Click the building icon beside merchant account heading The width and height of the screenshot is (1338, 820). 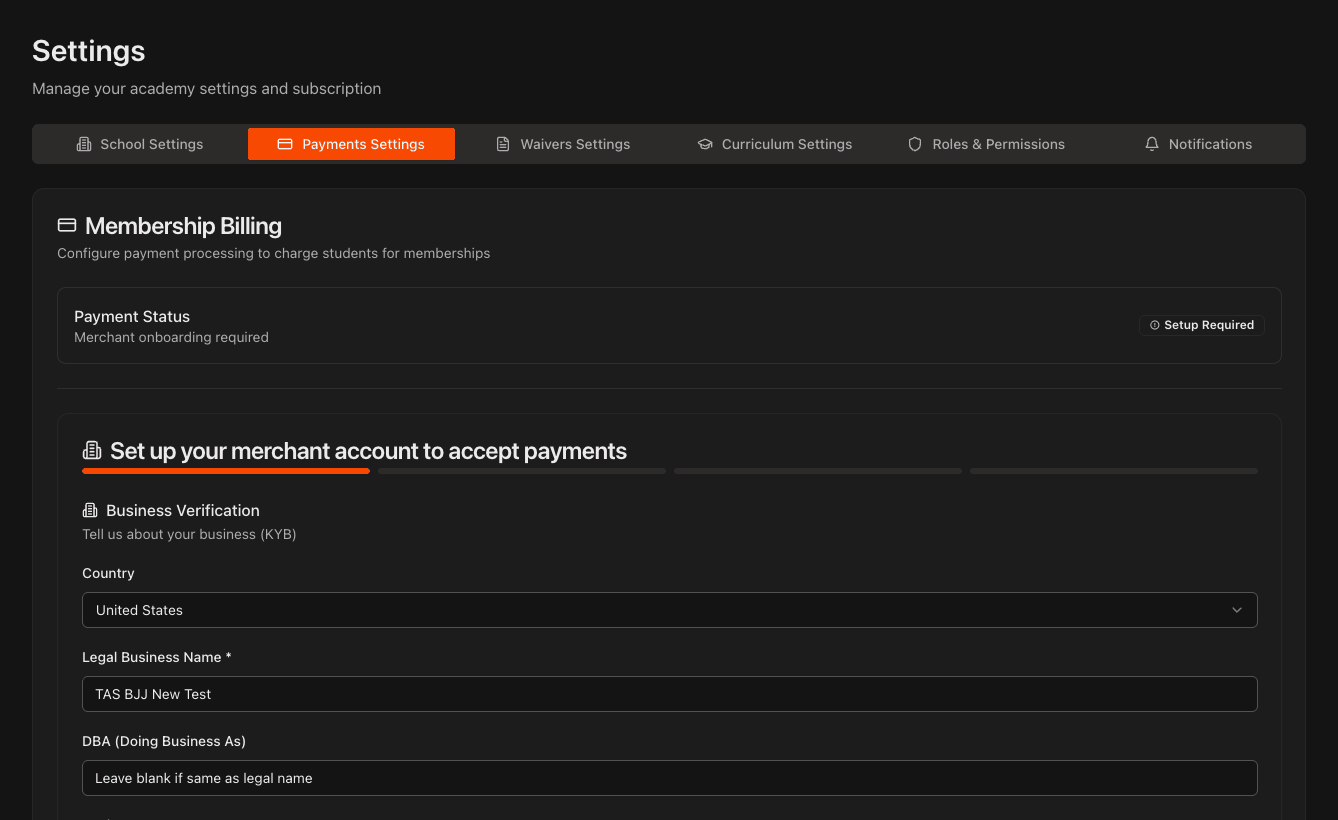(x=92, y=451)
